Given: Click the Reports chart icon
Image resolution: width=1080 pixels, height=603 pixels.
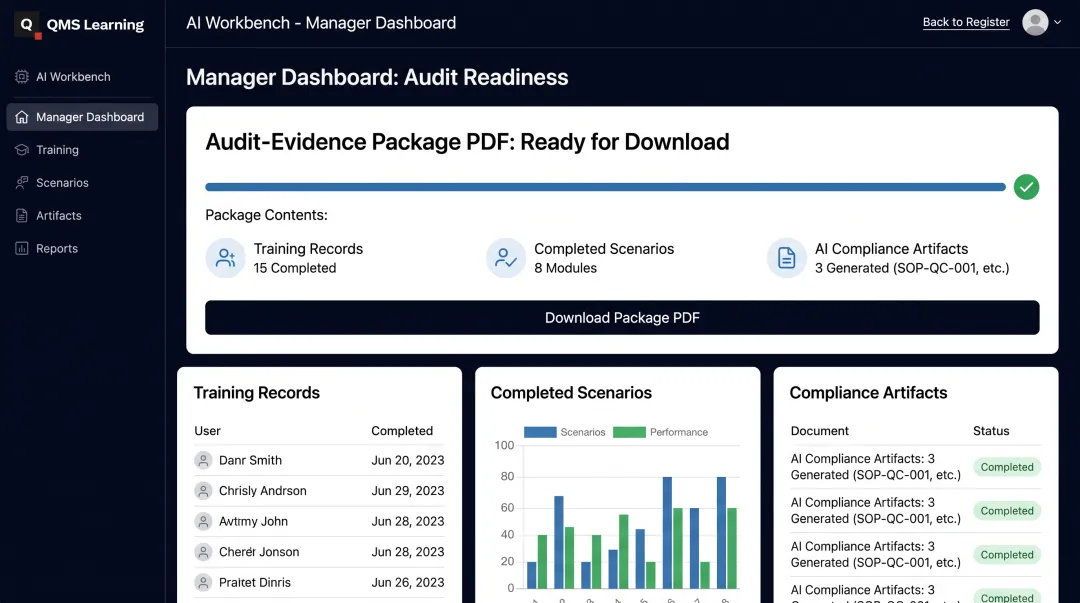Looking at the screenshot, I should [22, 248].
